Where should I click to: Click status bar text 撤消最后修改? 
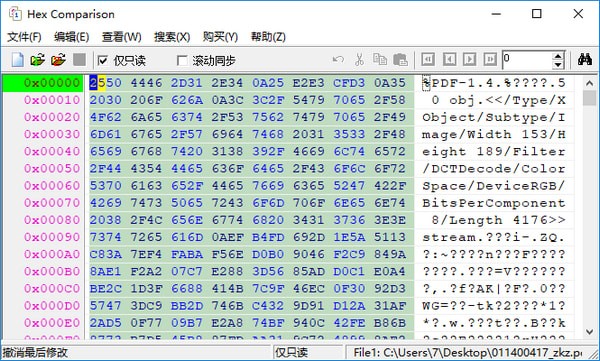[x=35, y=352]
